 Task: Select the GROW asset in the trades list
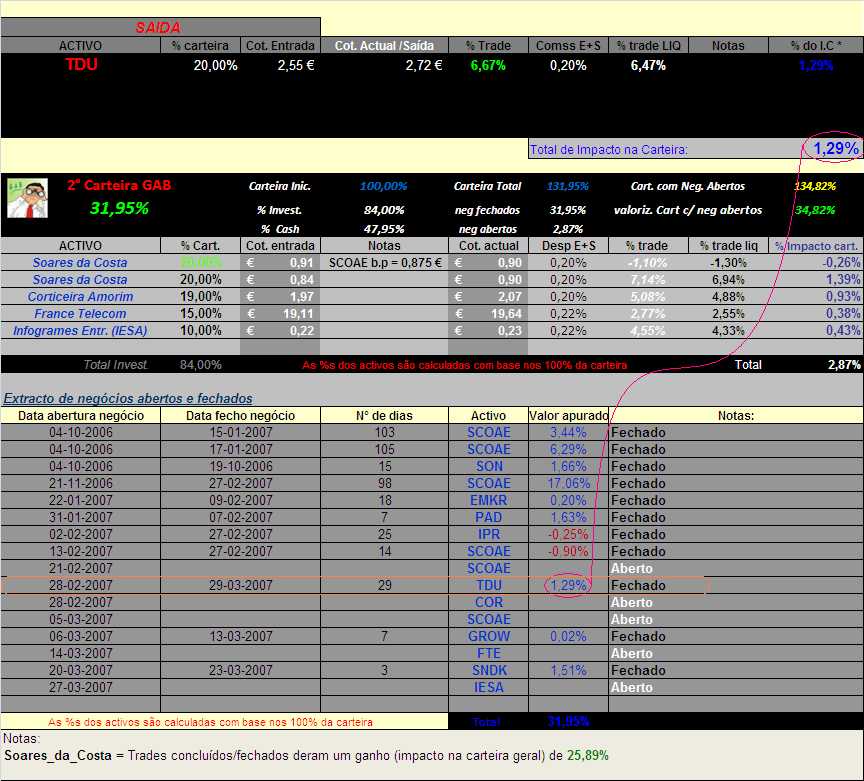point(488,636)
